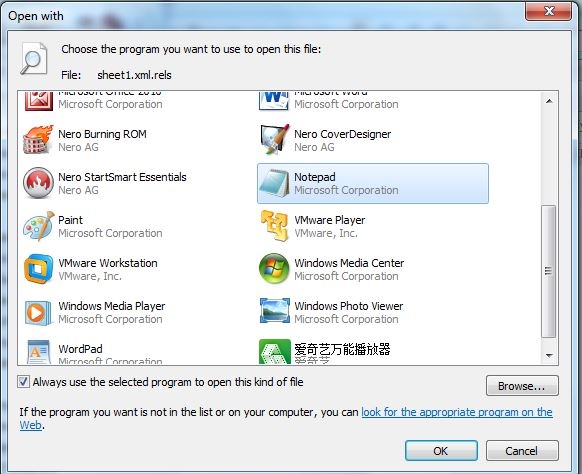Select the Windows Media Player icon
This screenshot has width=582, height=474.
pyautogui.click(x=38, y=313)
